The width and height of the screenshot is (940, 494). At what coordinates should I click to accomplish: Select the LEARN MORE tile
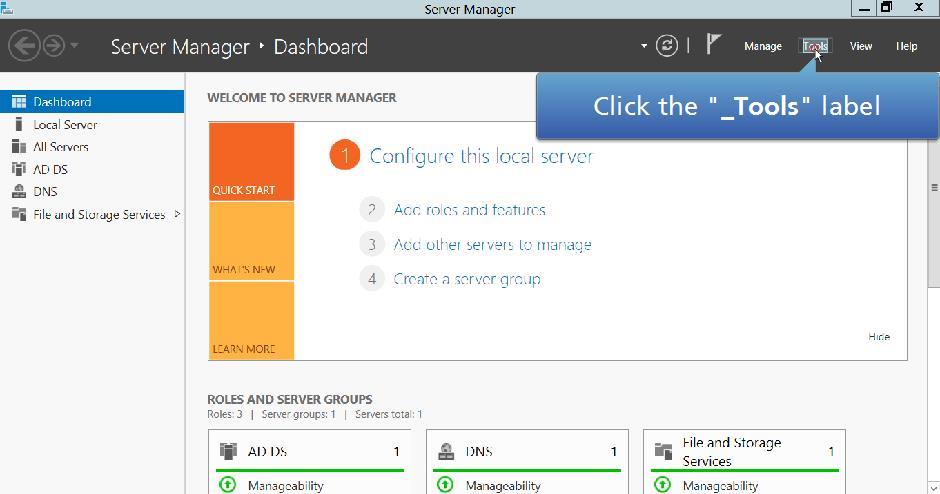click(x=251, y=321)
